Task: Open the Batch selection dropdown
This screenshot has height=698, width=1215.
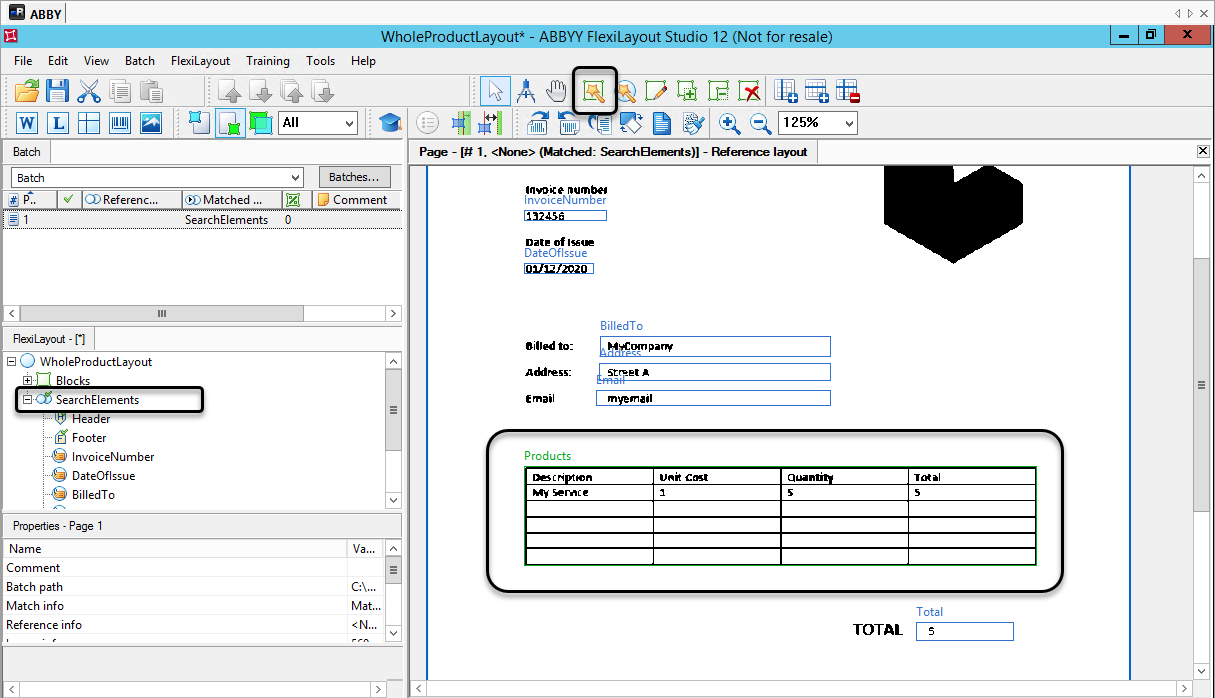Action: (x=157, y=177)
